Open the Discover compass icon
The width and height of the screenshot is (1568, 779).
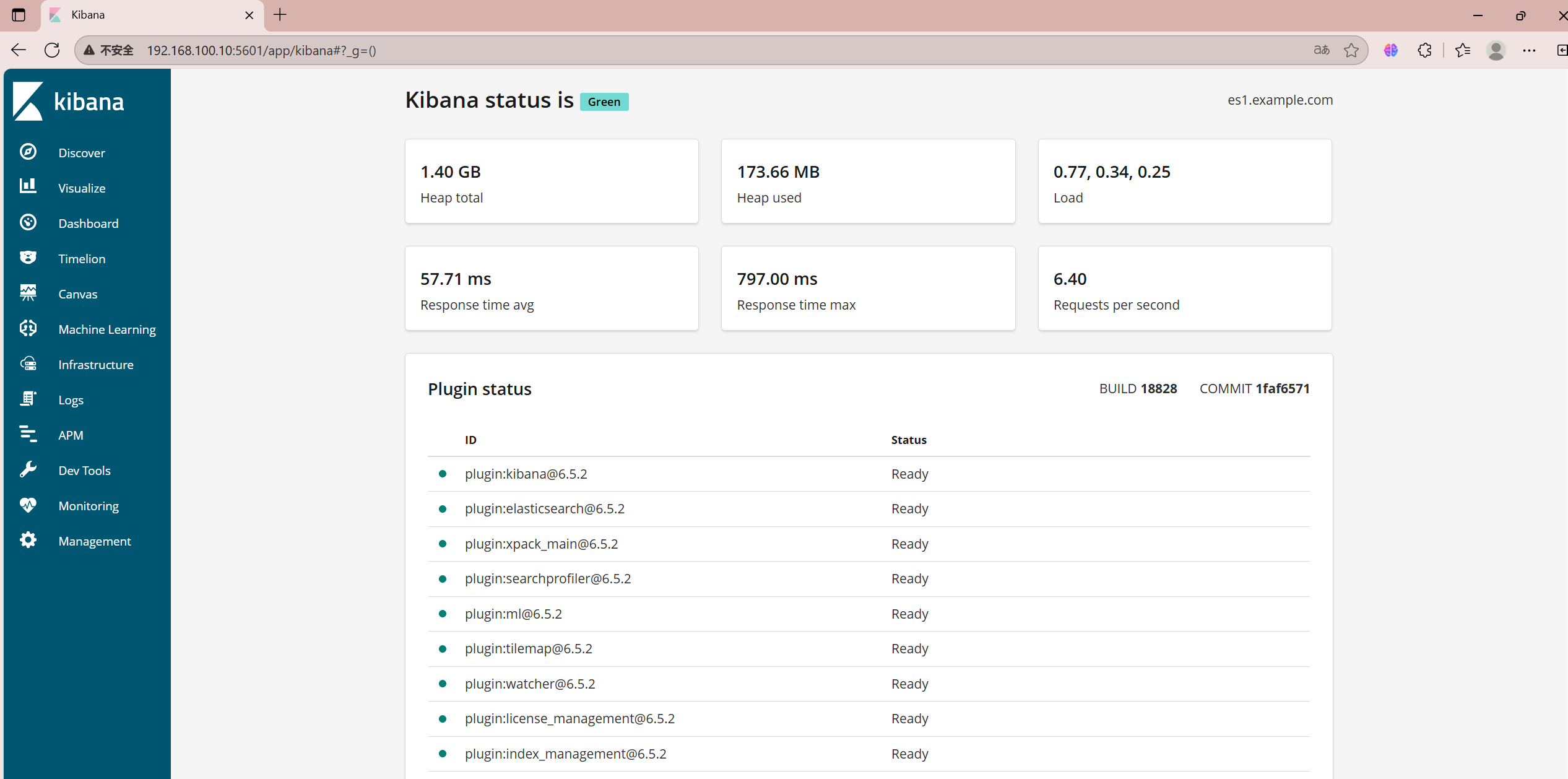(28, 152)
